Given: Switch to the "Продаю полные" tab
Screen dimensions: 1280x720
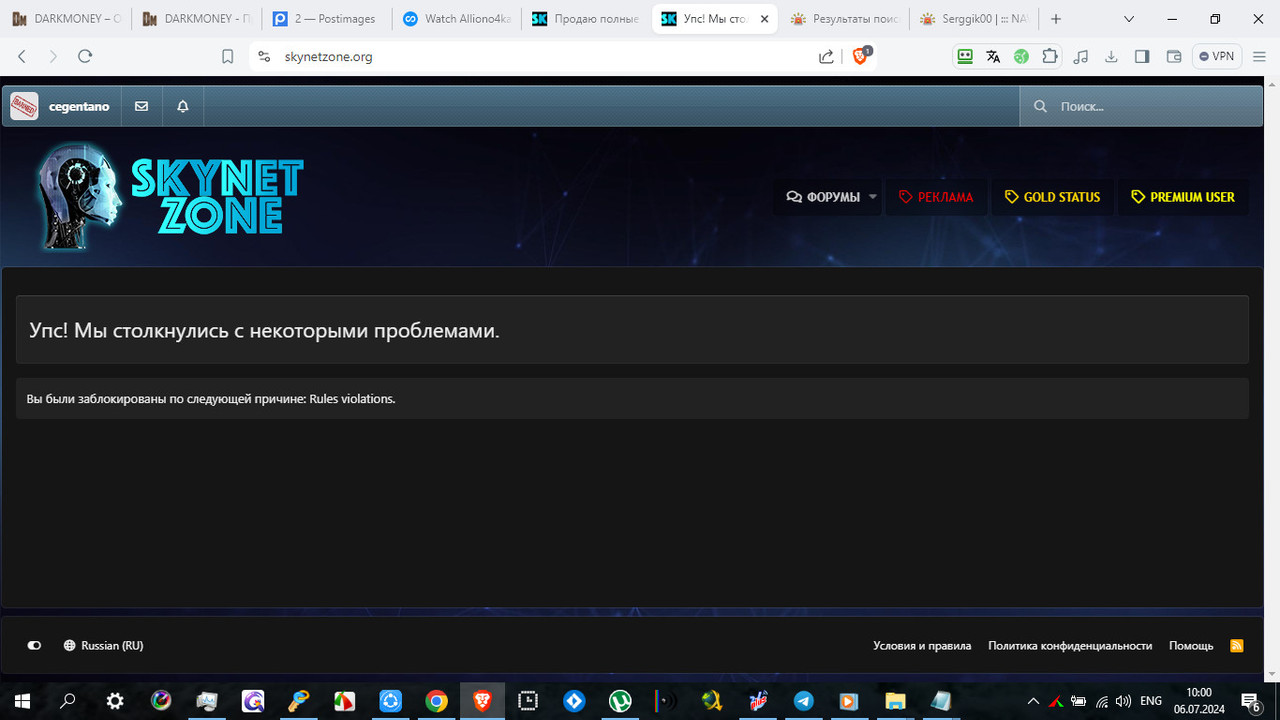Looking at the screenshot, I should (x=586, y=19).
